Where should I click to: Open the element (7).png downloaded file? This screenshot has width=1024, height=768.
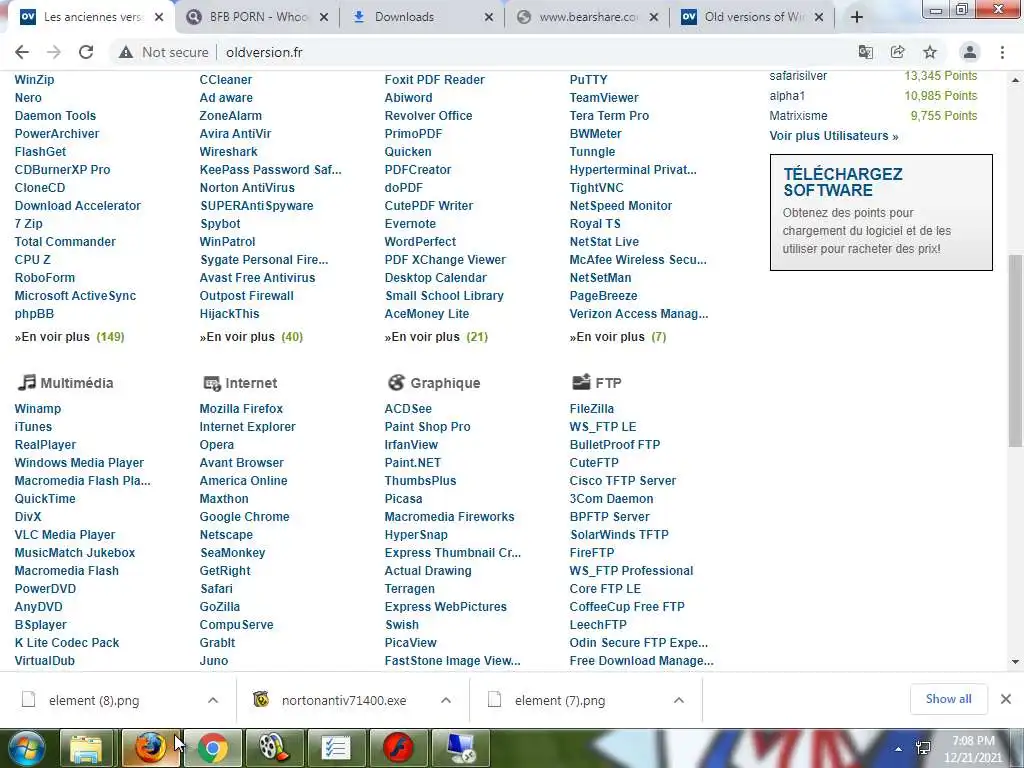tap(560, 700)
